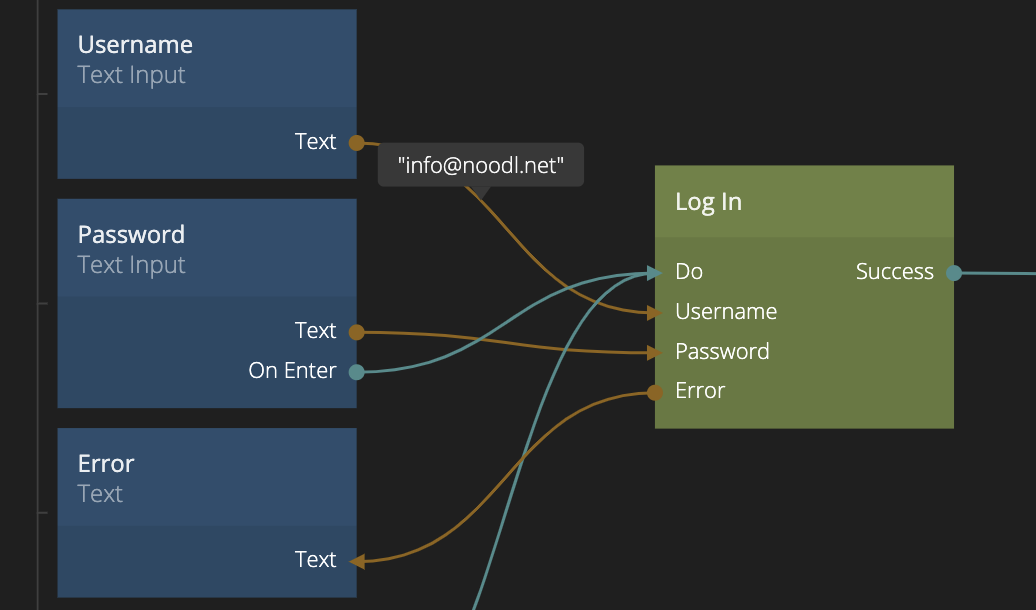Click the Log In Error output port dot
Viewport: 1036px width, 610px height.
655,392
